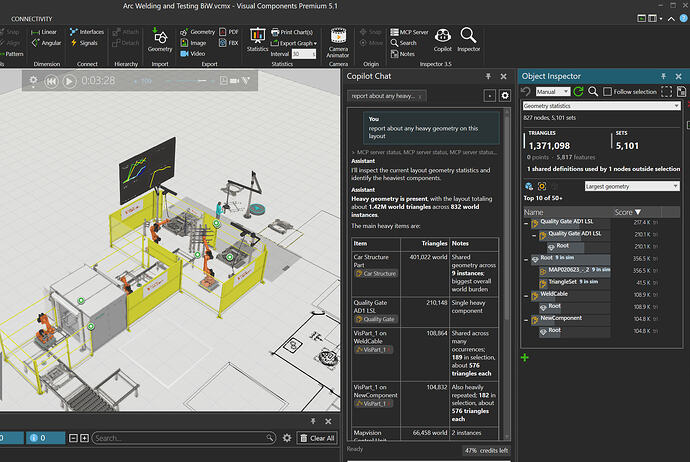This screenshot has width=690, height=462.
Task: Open the Copilot Chat settings gear
Action: (x=505, y=95)
